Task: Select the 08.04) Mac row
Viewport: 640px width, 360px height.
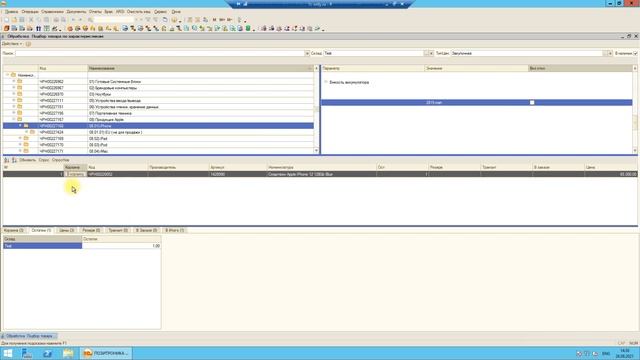Action: click(158, 151)
